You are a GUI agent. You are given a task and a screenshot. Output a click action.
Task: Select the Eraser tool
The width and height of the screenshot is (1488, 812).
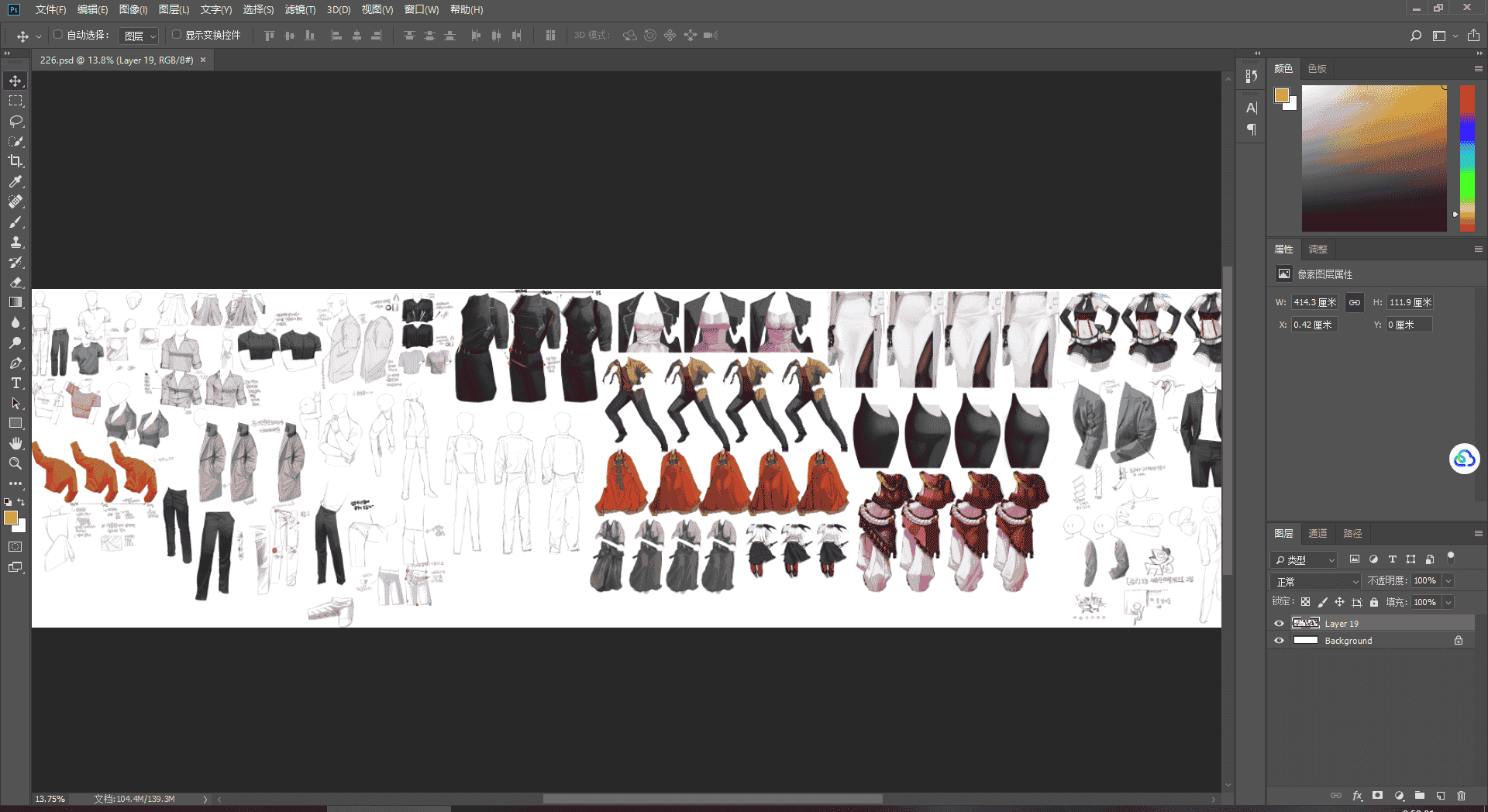(15, 282)
